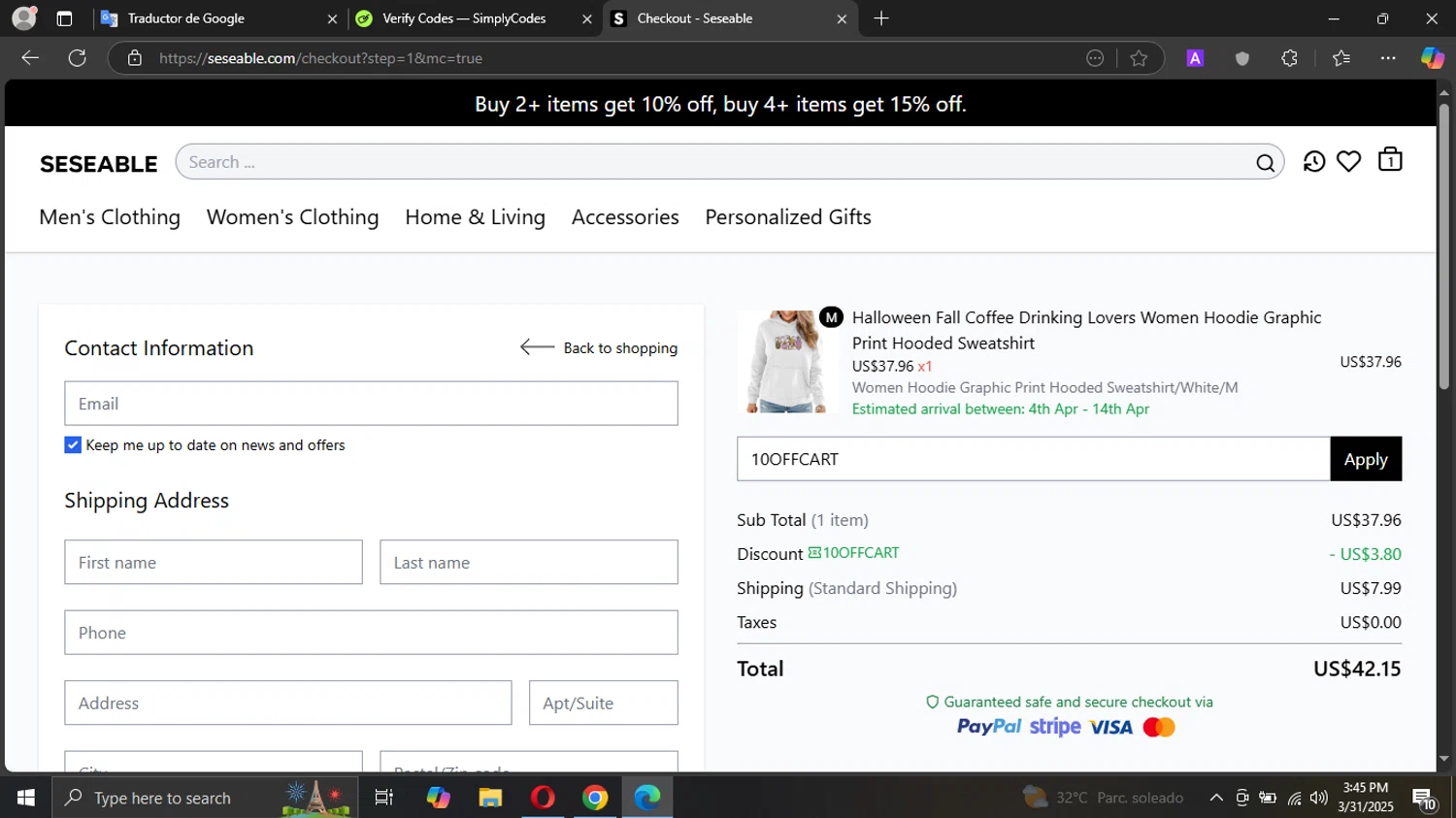Click the coupon code input field
1456x818 pixels.
[1034, 459]
